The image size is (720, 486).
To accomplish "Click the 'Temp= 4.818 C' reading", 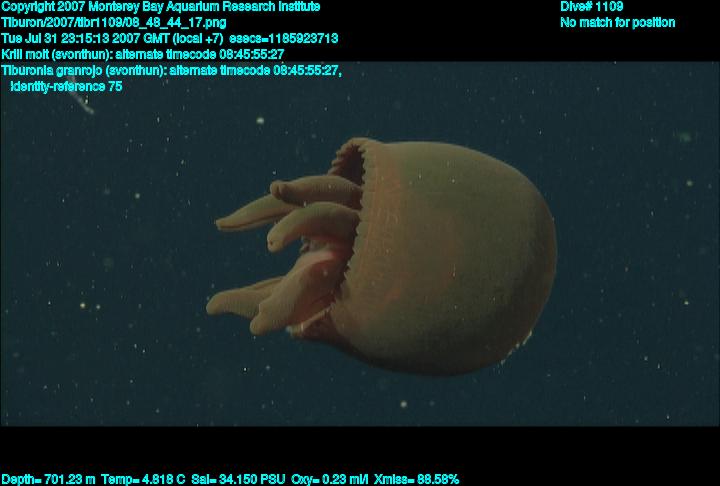I will tap(143, 480).
